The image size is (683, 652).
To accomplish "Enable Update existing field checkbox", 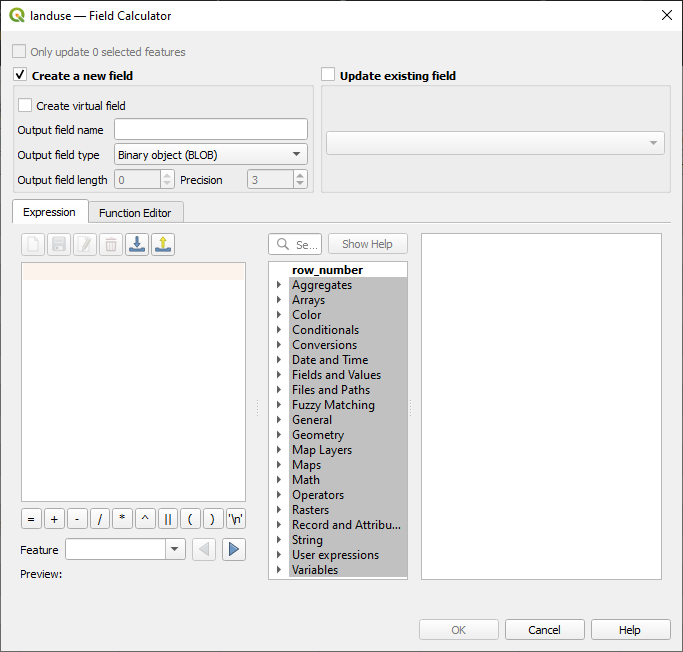I will (x=328, y=75).
